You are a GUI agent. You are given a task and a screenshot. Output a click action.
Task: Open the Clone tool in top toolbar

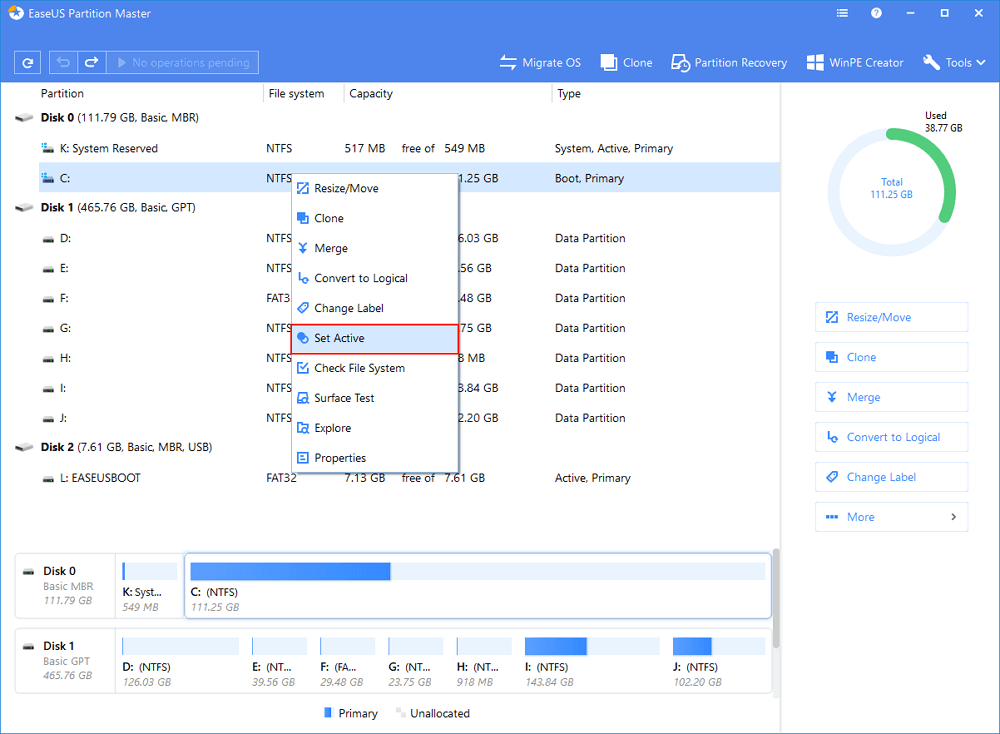click(626, 62)
